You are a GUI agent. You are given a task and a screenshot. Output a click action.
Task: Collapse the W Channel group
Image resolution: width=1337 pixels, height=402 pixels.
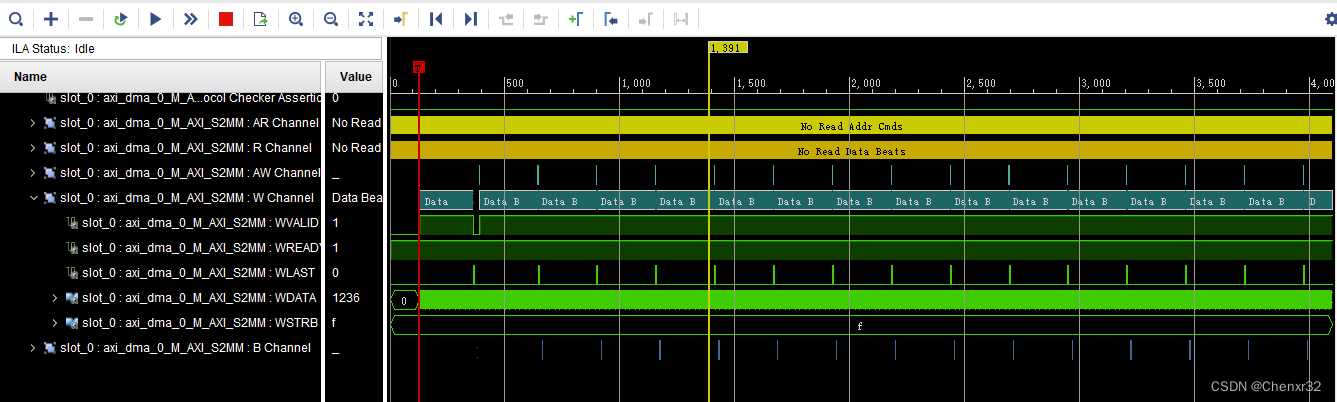pyautogui.click(x=32, y=198)
